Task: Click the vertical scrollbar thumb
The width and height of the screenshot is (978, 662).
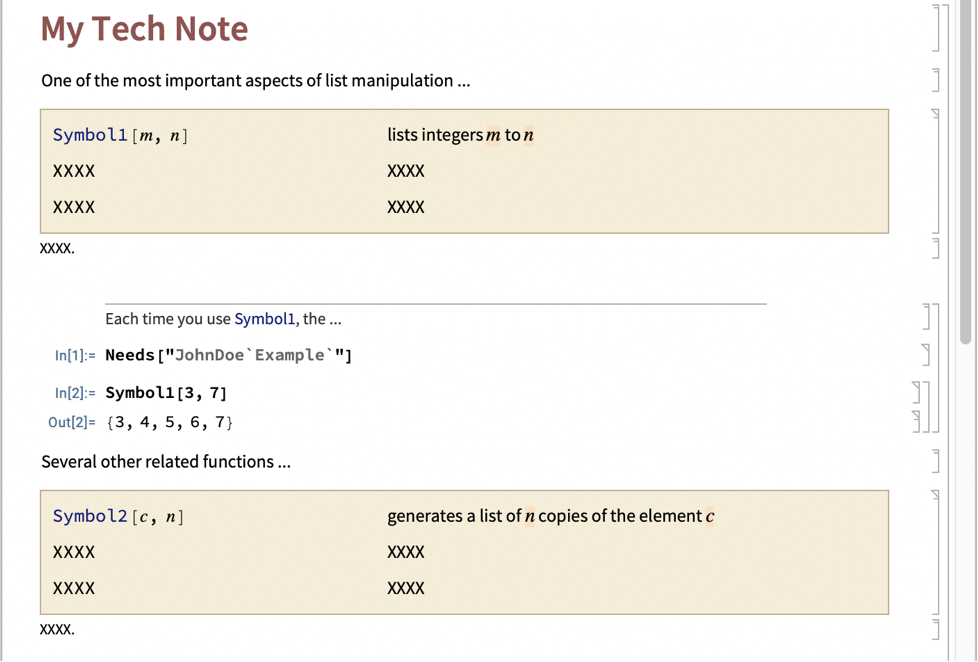Action: tap(966, 170)
